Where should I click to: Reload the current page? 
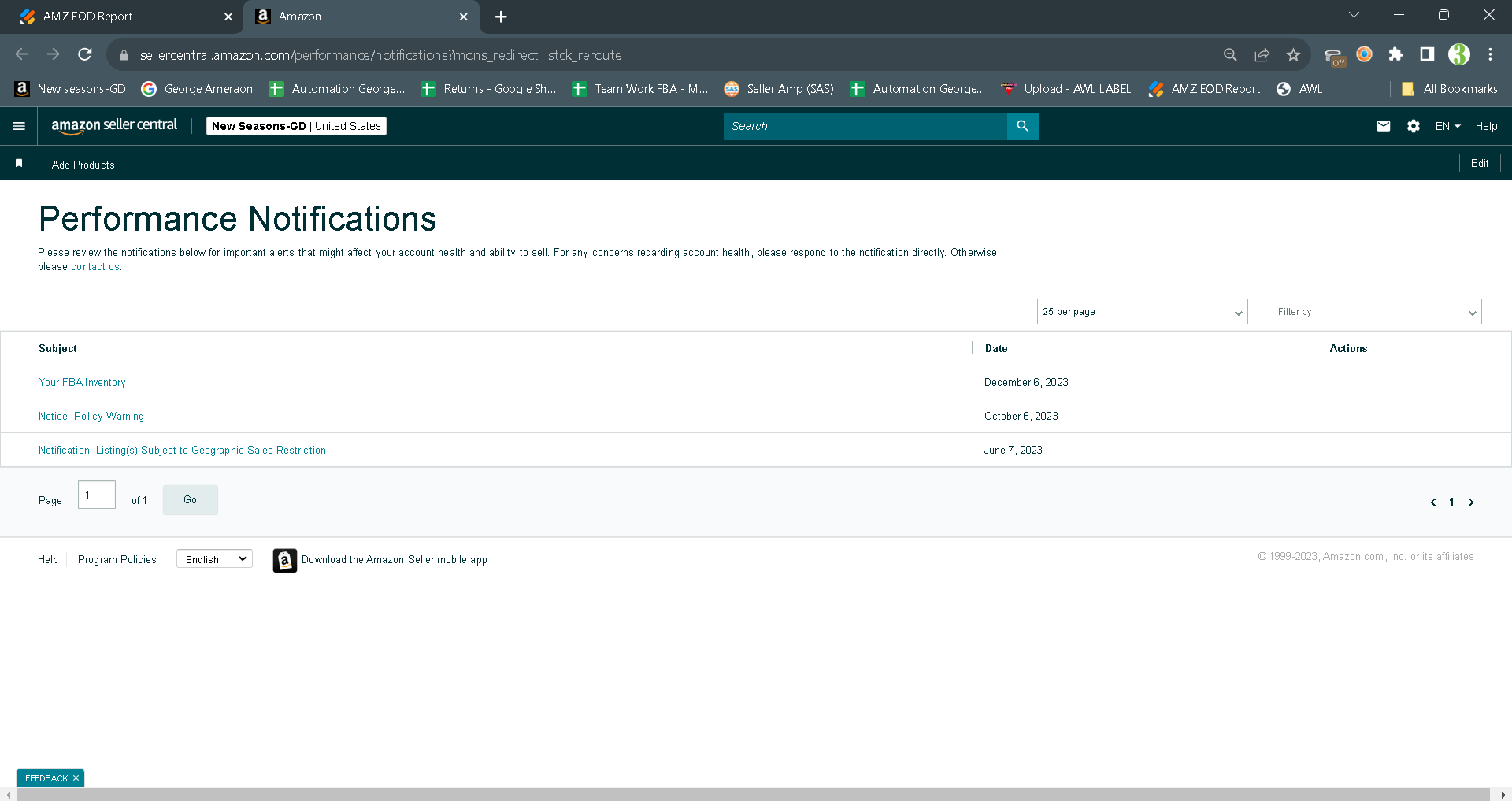tap(85, 54)
